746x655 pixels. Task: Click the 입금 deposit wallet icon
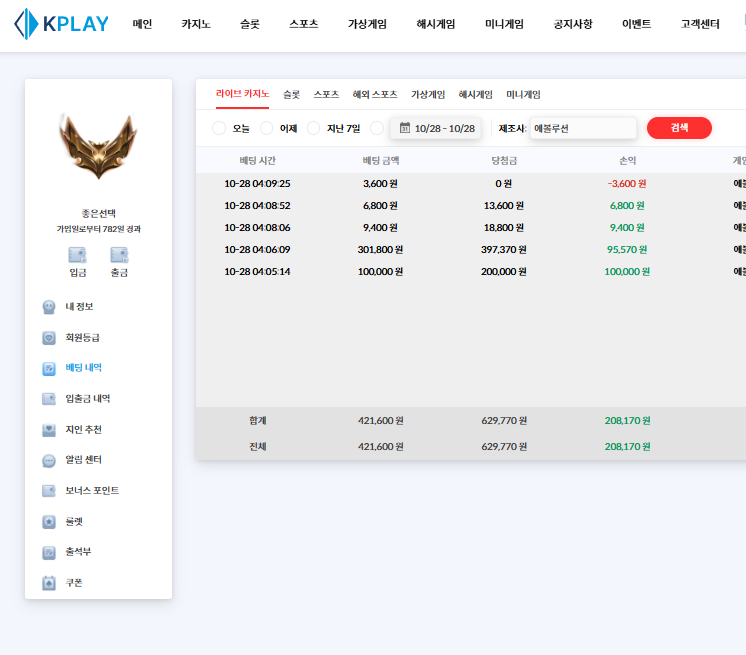(x=77, y=255)
